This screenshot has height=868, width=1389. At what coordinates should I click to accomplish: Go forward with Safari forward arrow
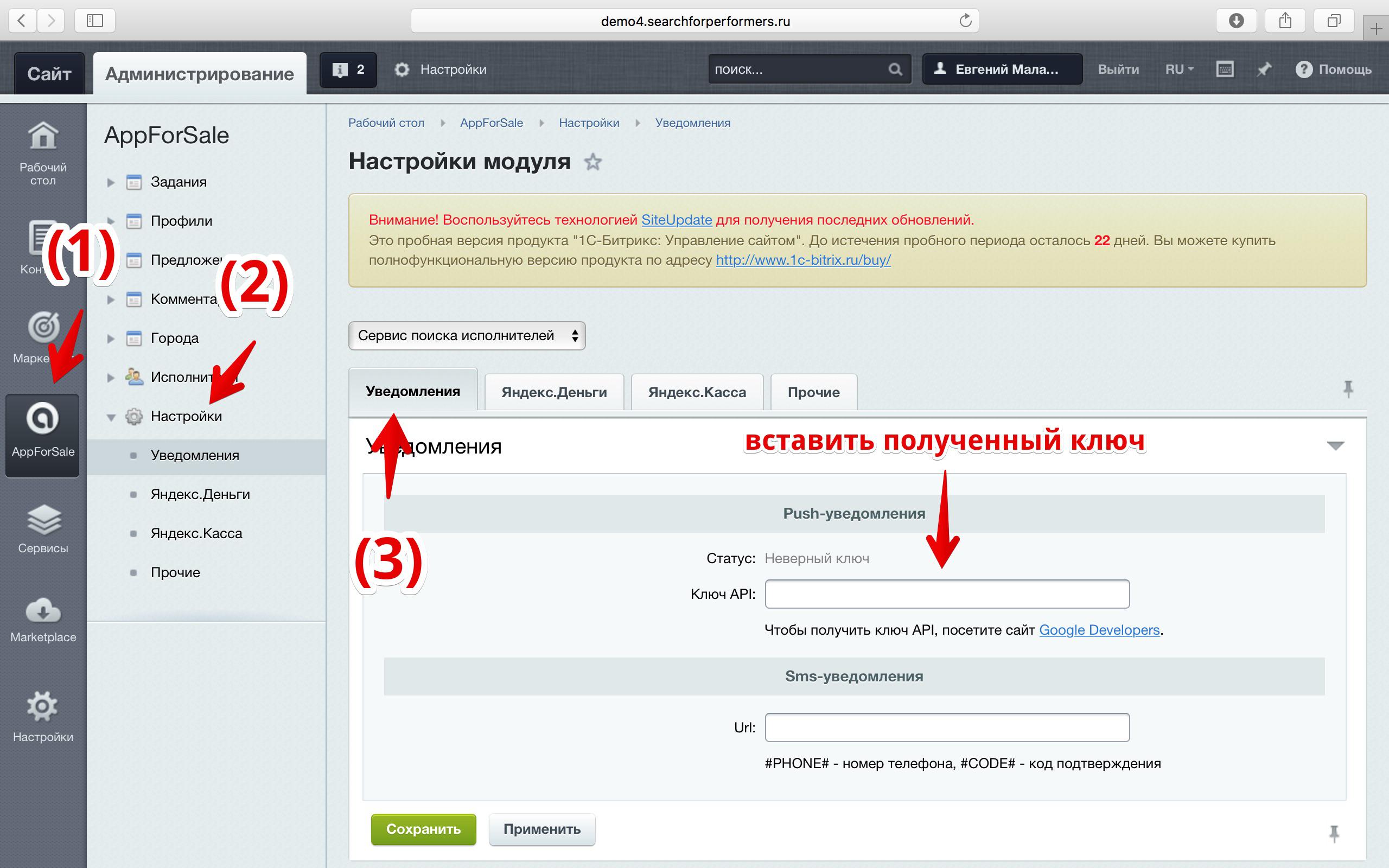coord(51,21)
